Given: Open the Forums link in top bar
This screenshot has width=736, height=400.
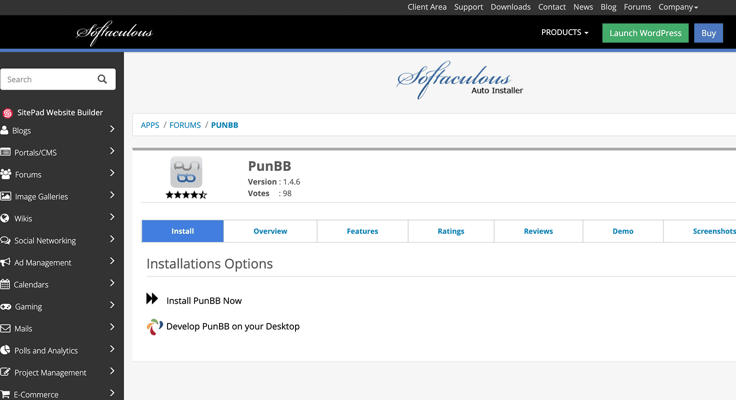Looking at the screenshot, I should tap(637, 7).
